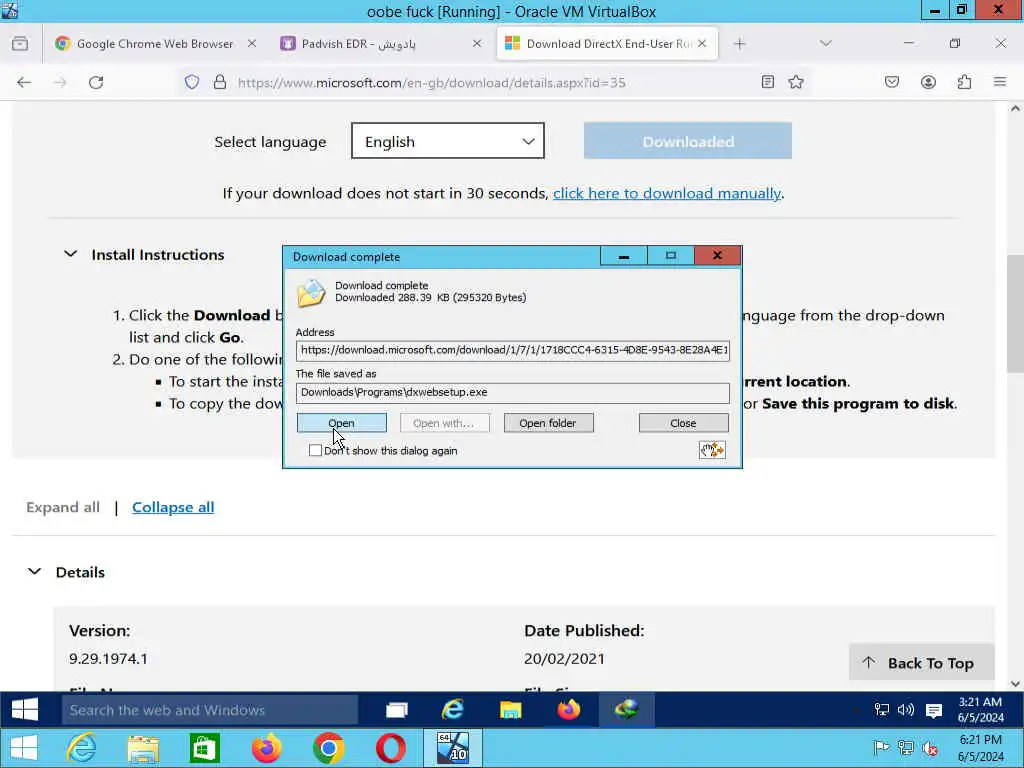
Task: Click the Open with... button
Action: pyautogui.click(x=445, y=423)
